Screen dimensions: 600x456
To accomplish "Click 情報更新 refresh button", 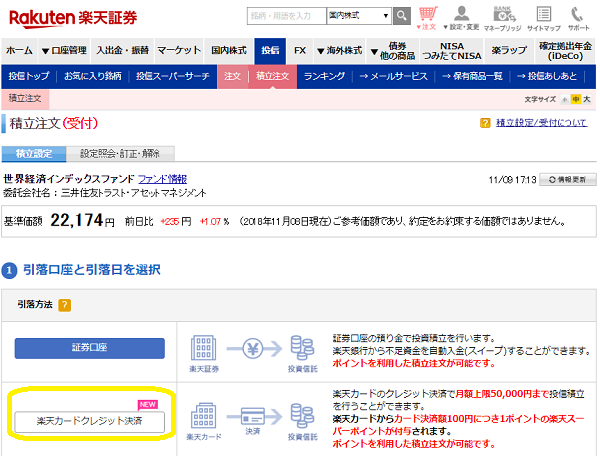I will click(x=567, y=179).
